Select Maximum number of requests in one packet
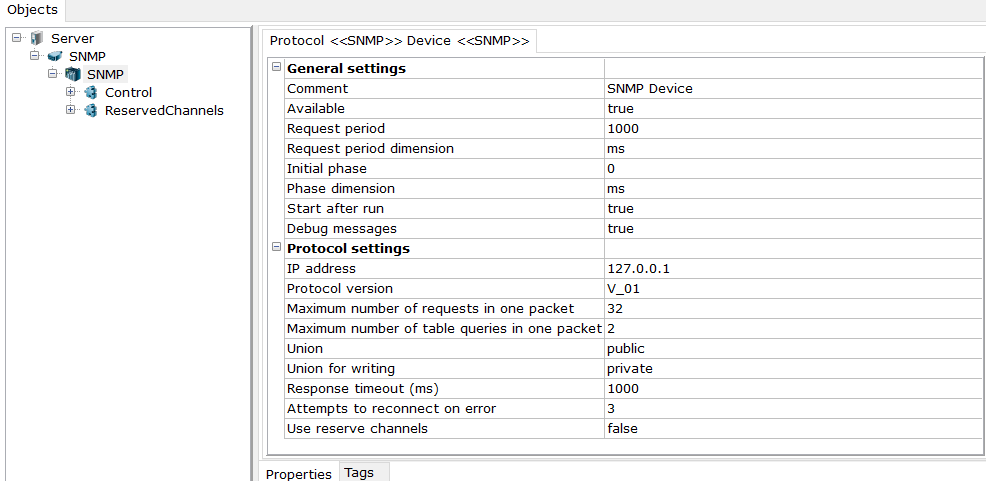This screenshot has height=481, width=986. point(430,309)
